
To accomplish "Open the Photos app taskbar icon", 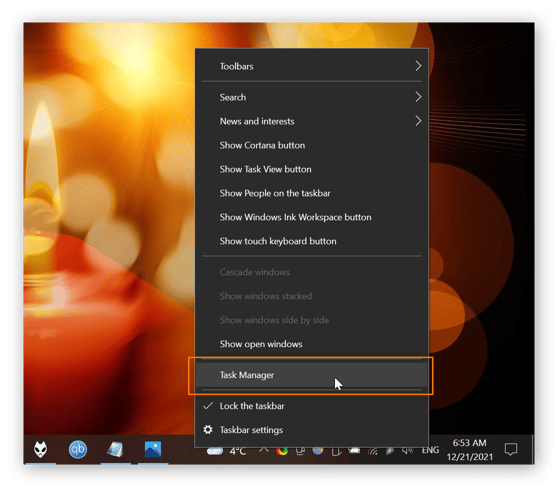I will [x=153, y=449].
